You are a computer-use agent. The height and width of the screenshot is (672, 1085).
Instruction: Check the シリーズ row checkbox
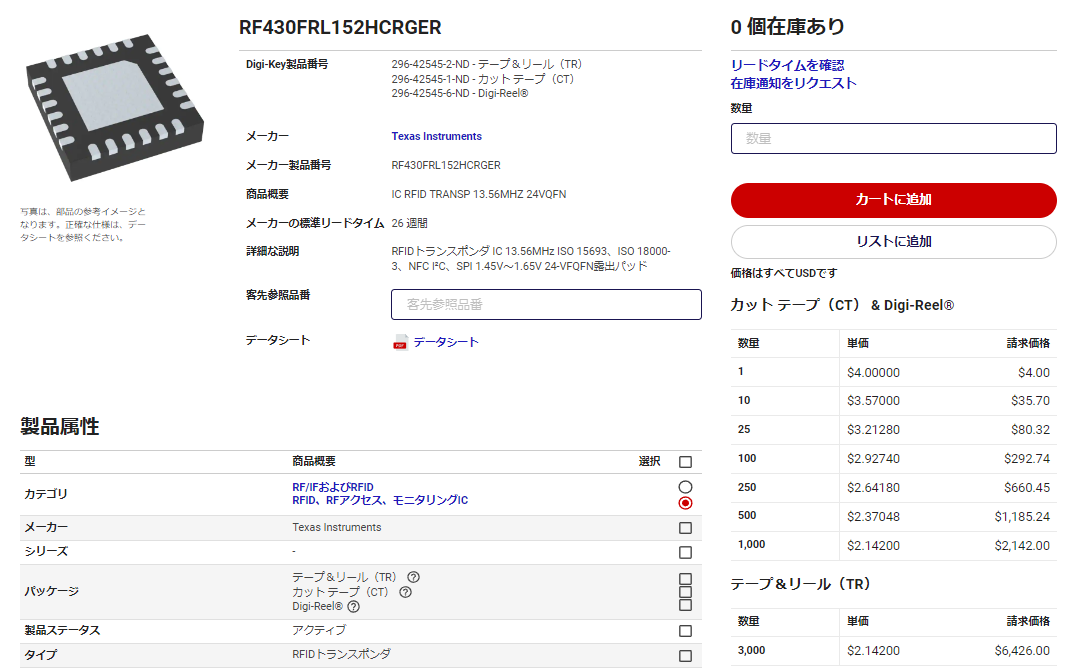click(x=685, y=552)
